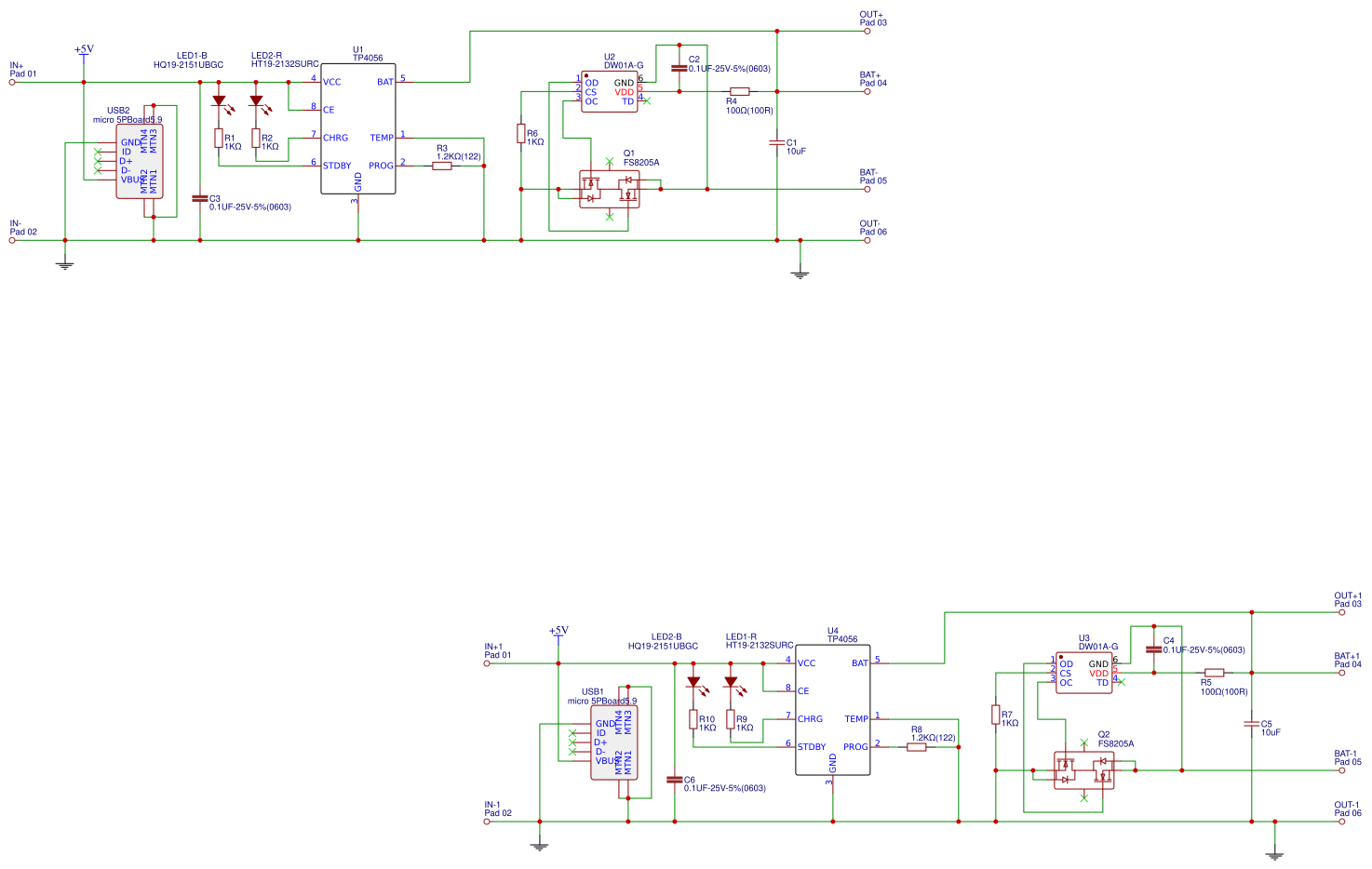Click the TD pin label on U3
The image size is (1372, 869).
(1103, 683)
